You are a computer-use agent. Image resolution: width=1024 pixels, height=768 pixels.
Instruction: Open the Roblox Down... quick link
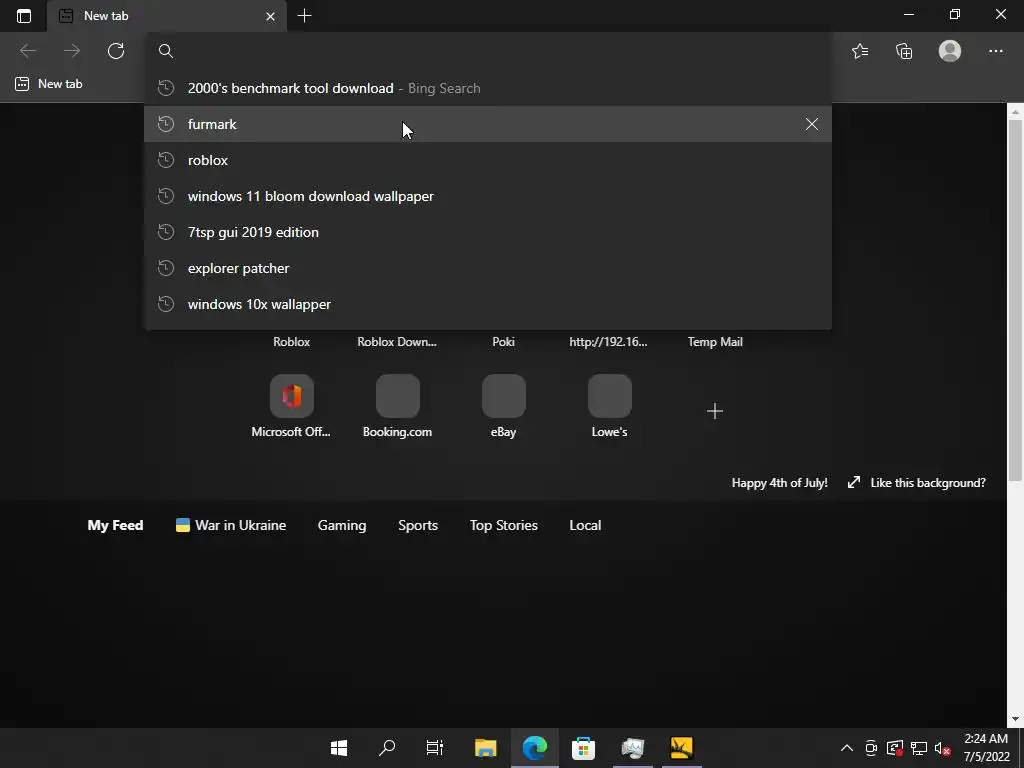pos(397,342)
